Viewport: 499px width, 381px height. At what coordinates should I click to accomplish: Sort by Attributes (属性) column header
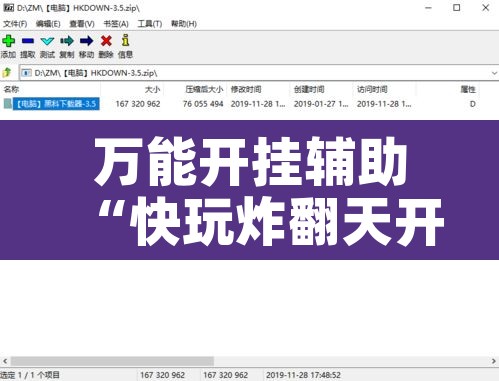click(447, 89)
